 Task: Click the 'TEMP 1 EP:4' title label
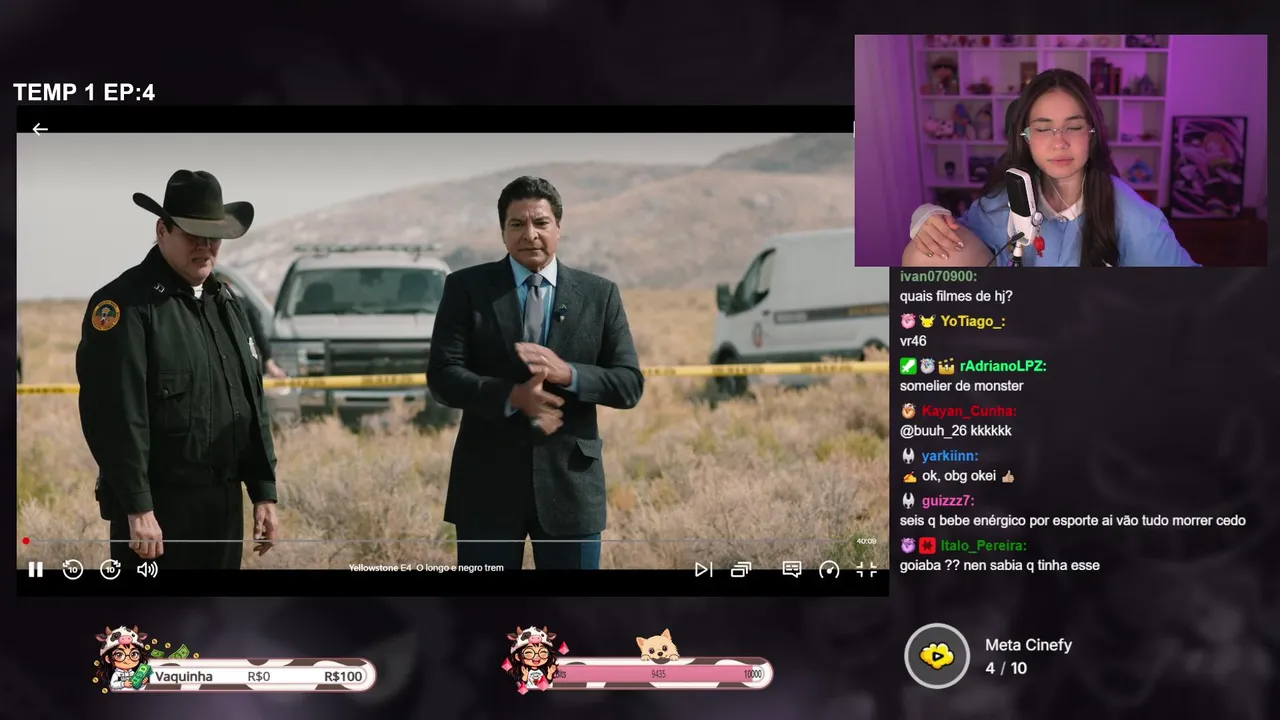coord(84,93)
